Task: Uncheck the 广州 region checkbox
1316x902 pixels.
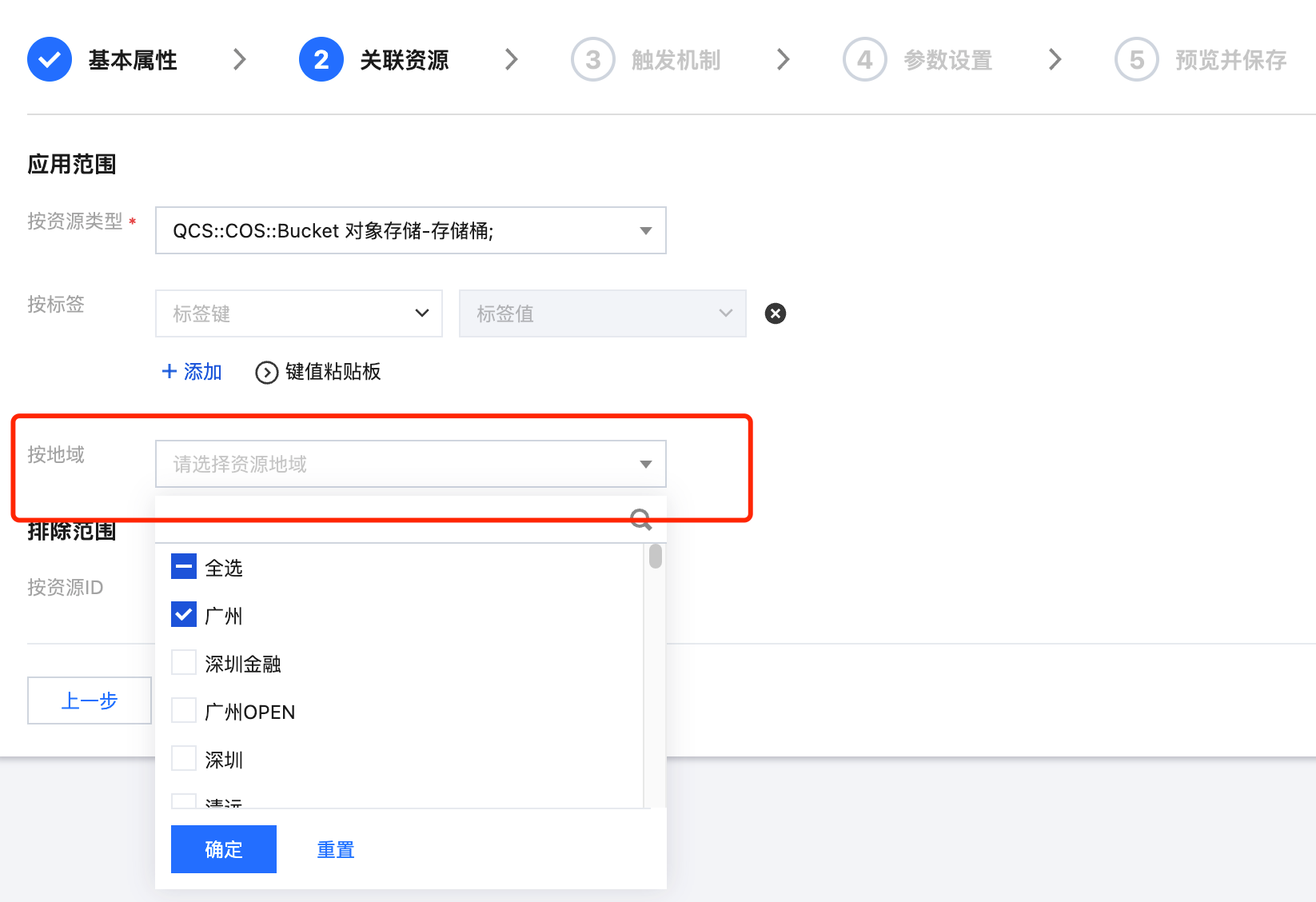Action: coord(184,615)
